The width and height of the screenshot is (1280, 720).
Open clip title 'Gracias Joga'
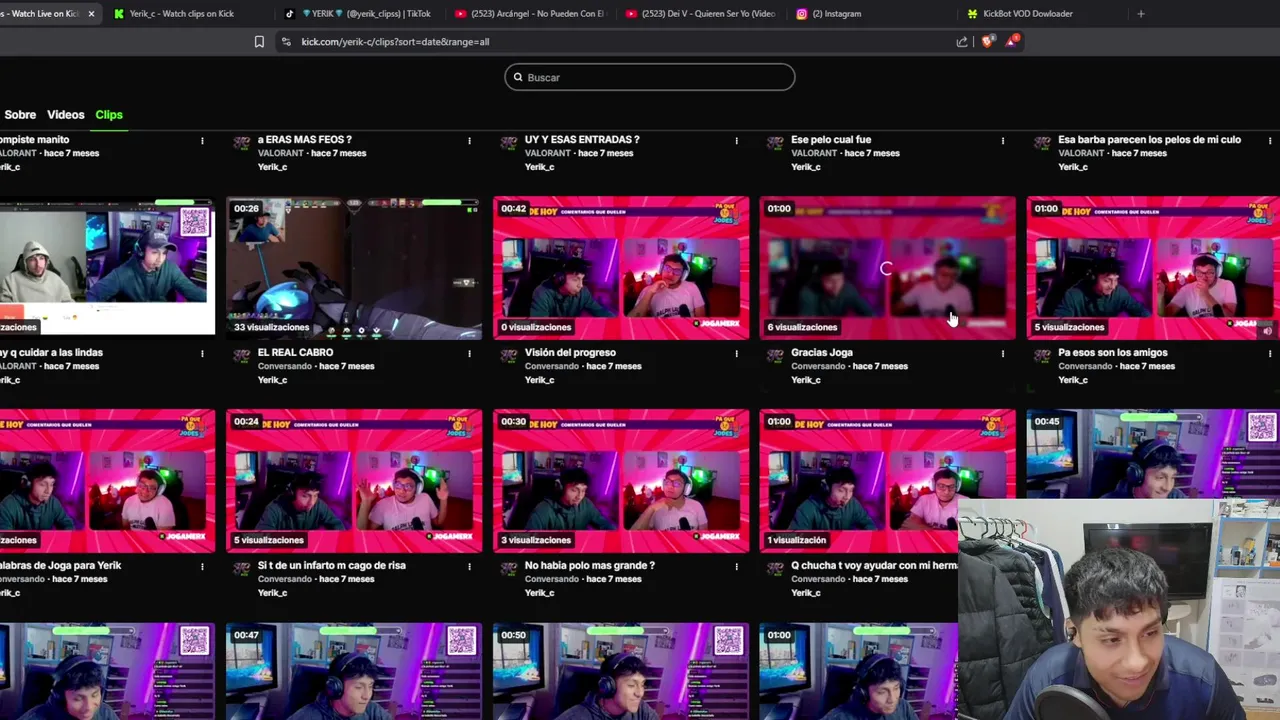click(x=822, y=353)
